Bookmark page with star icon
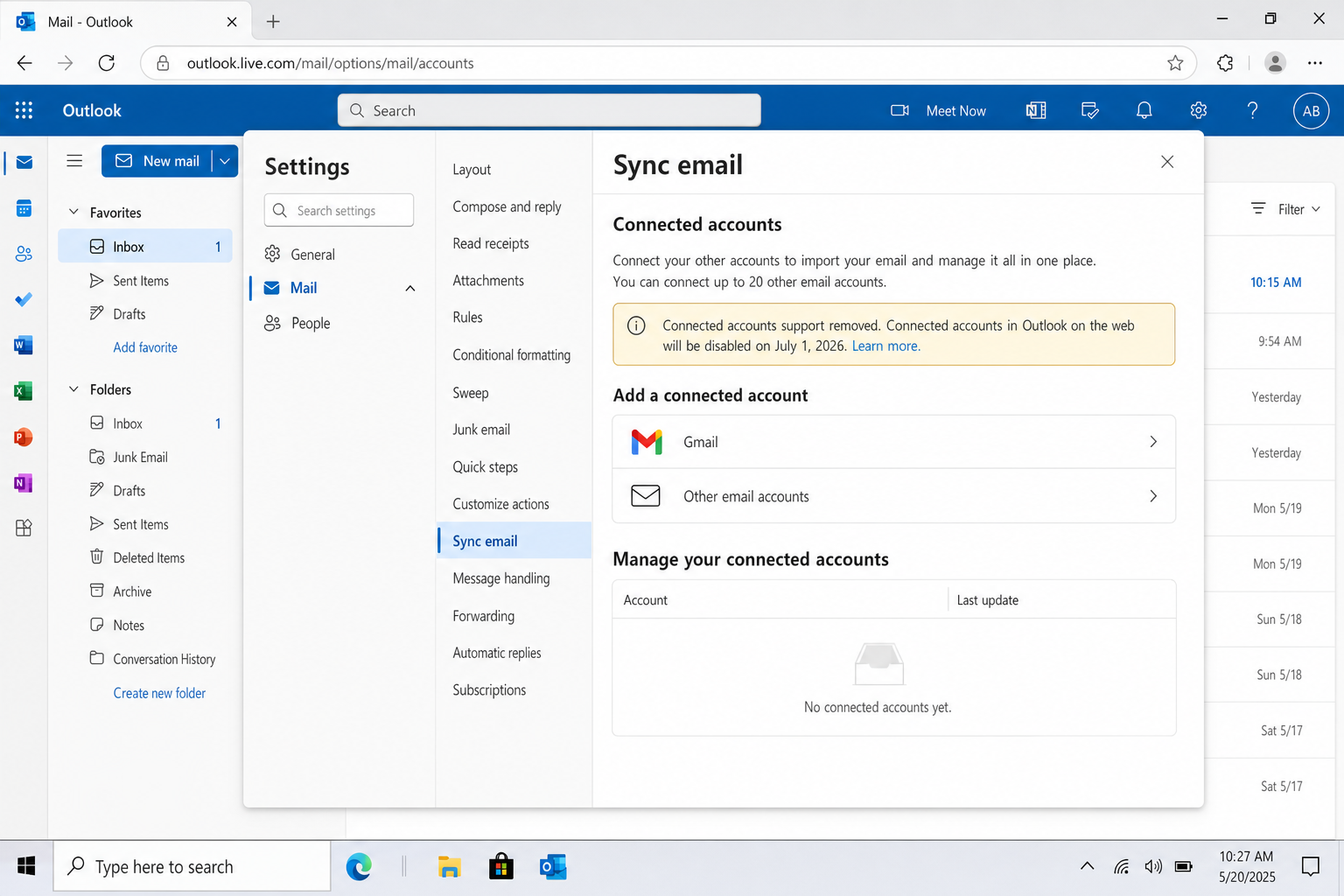Screen dimensions: 1344x896 pyautogui.click(x=1174, y=63)
